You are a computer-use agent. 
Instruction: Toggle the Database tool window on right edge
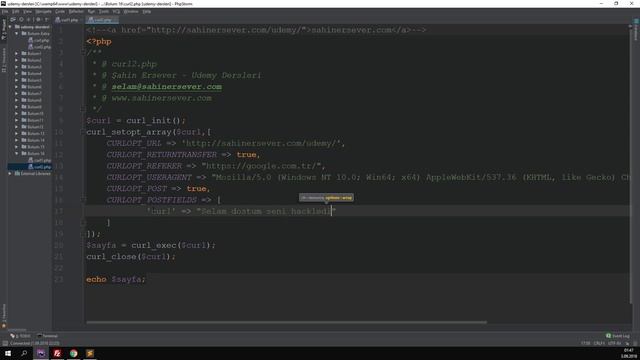[x=636, y=29]
